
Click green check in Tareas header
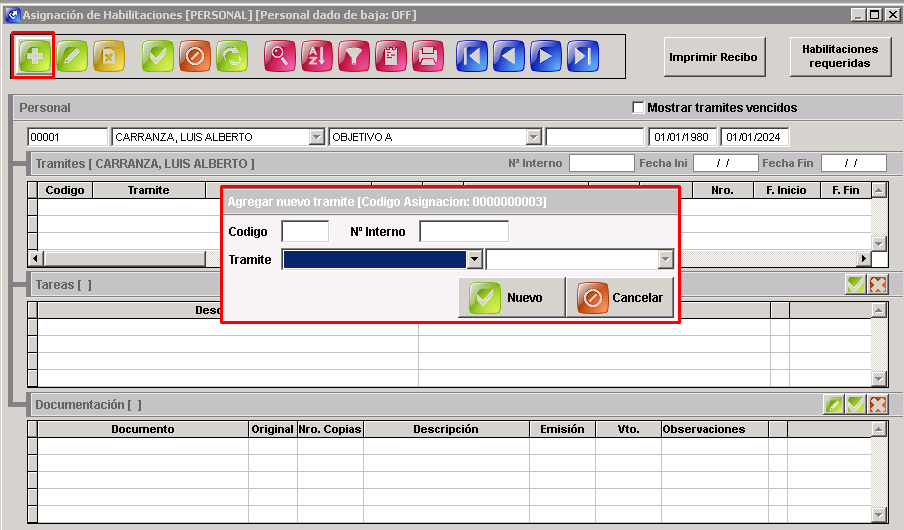tap(856, 284)
